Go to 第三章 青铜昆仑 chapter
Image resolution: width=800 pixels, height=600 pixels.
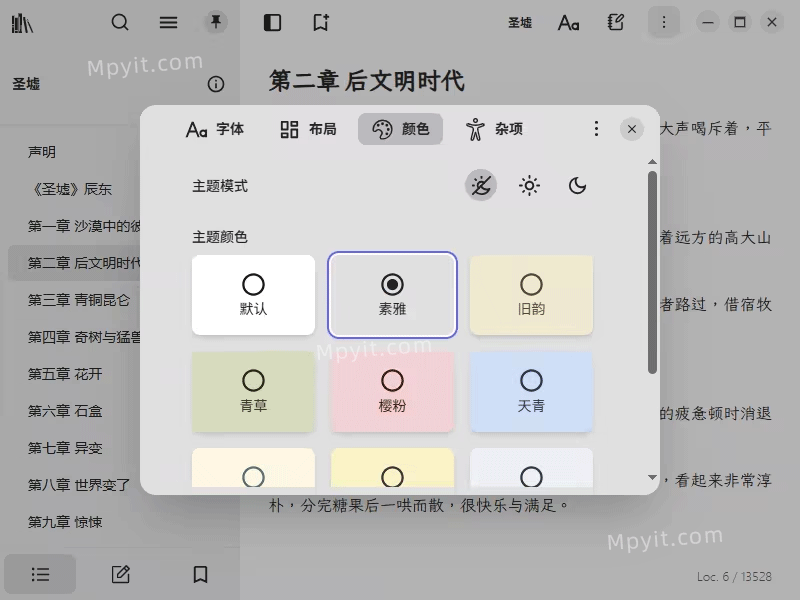[79, 300]
